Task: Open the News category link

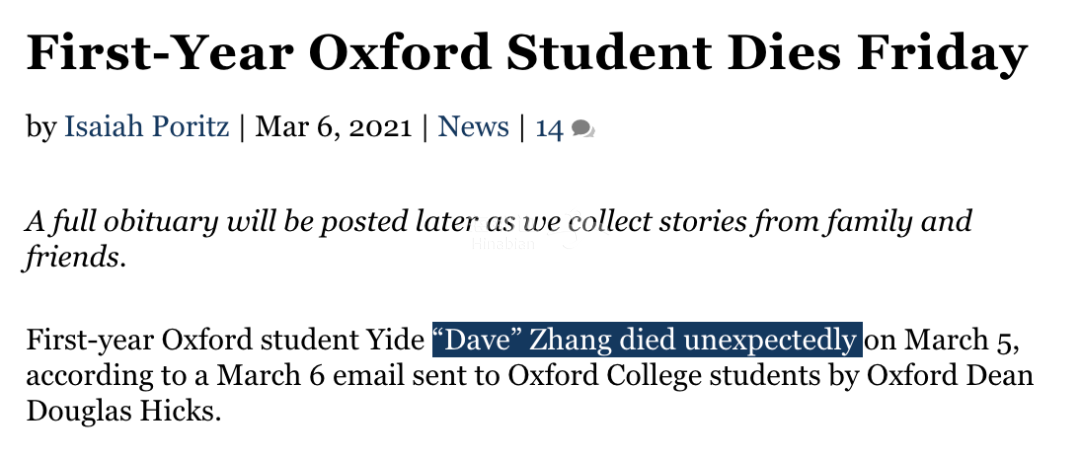Action: pos(473,127)
